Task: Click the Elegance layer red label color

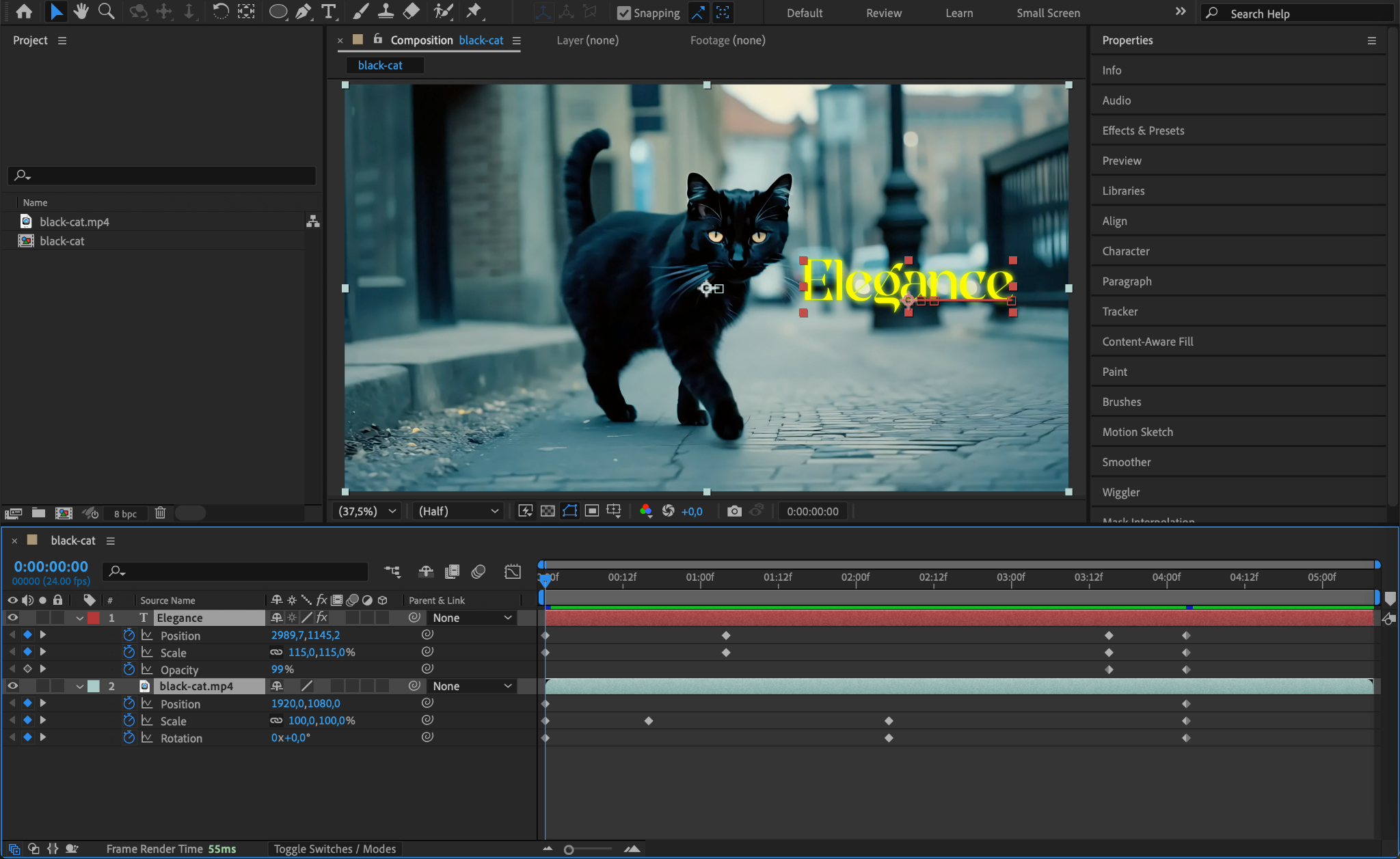Action: [94, 618]
